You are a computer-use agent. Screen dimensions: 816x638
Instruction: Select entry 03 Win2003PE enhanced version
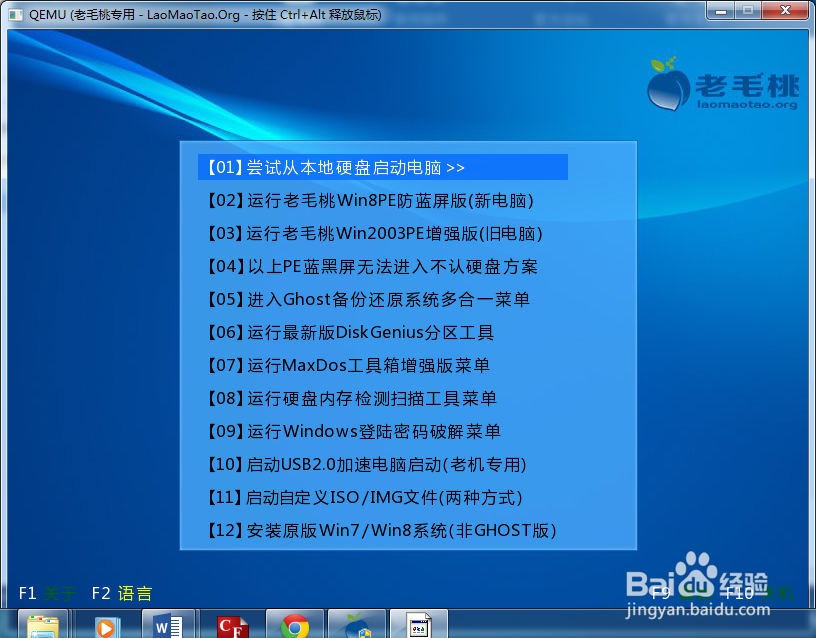tap(375, 234)
